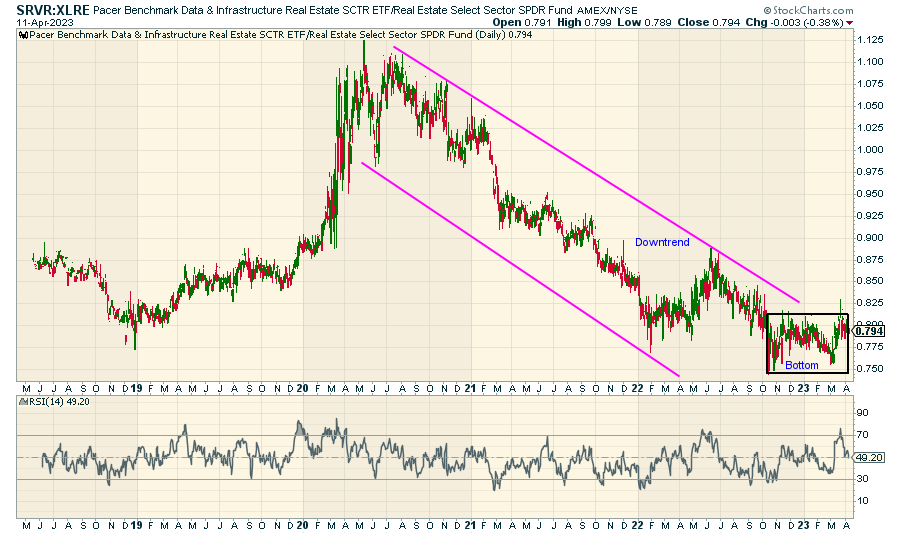Click year 21 on bottom RSI time axis
This screenshot has height=534, width=900.
pos(470,525)
